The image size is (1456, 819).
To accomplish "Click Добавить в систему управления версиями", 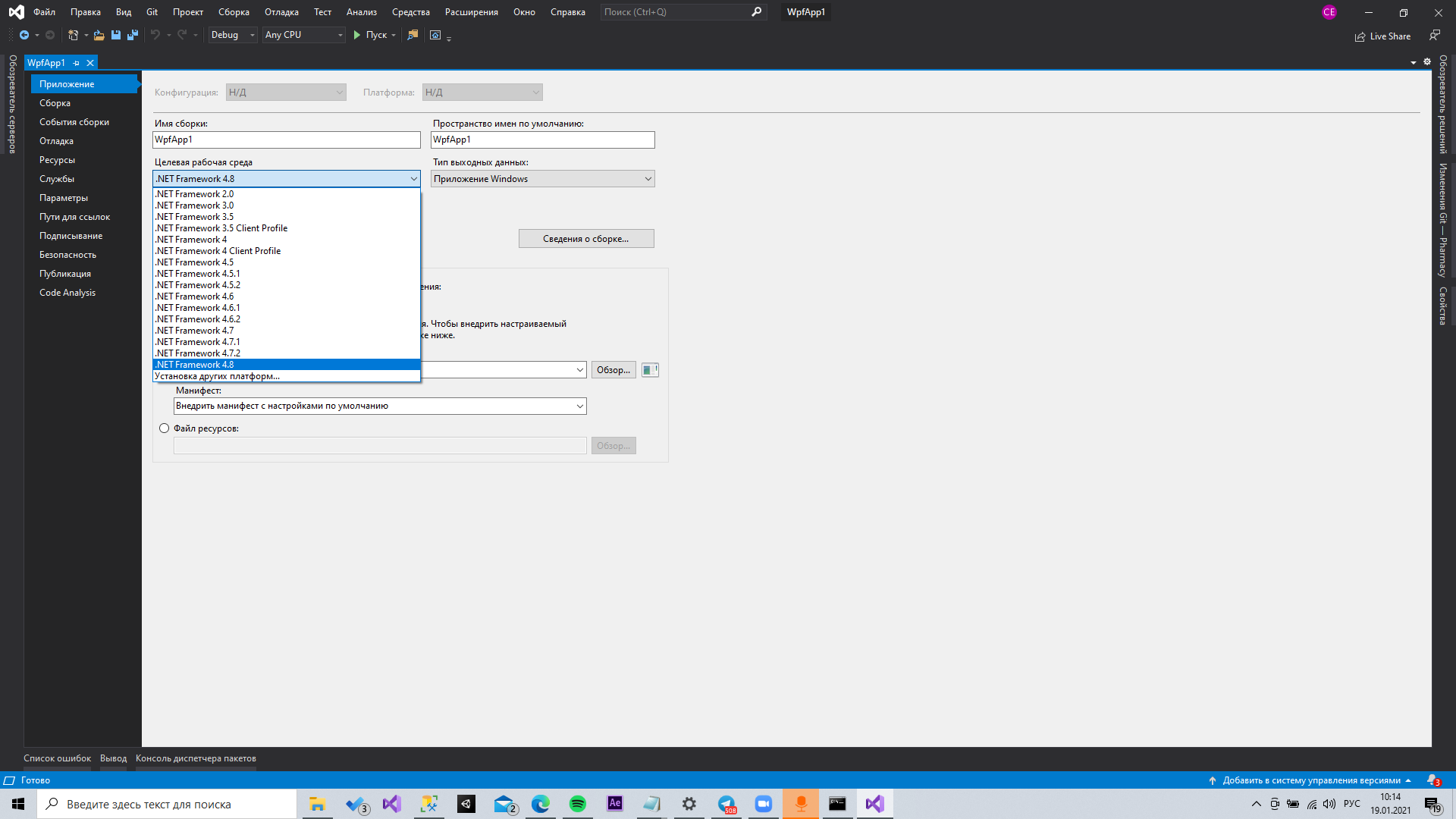I will tap(1311, 780).
